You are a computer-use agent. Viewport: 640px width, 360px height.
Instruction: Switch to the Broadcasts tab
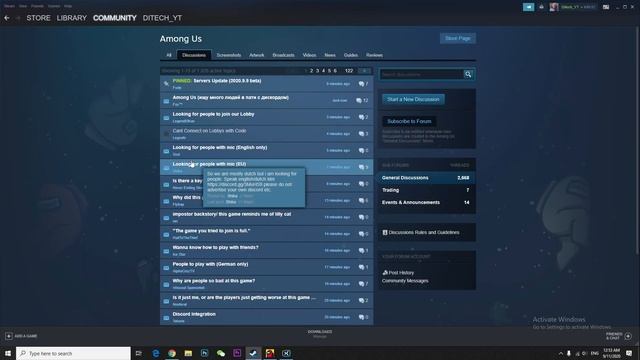tap(283, 55)
